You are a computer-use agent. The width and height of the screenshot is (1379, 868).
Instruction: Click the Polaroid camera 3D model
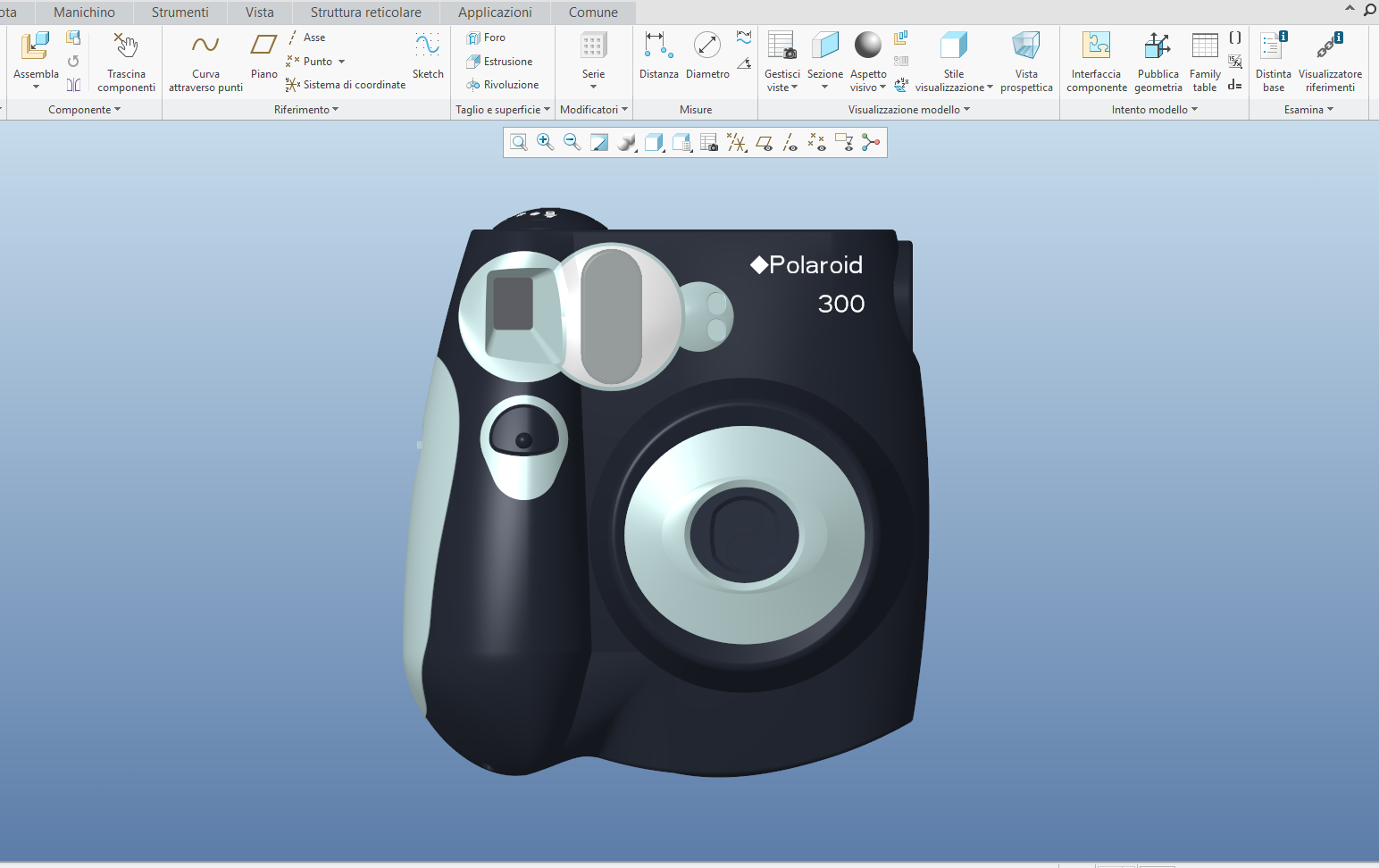tap(666, 493)
